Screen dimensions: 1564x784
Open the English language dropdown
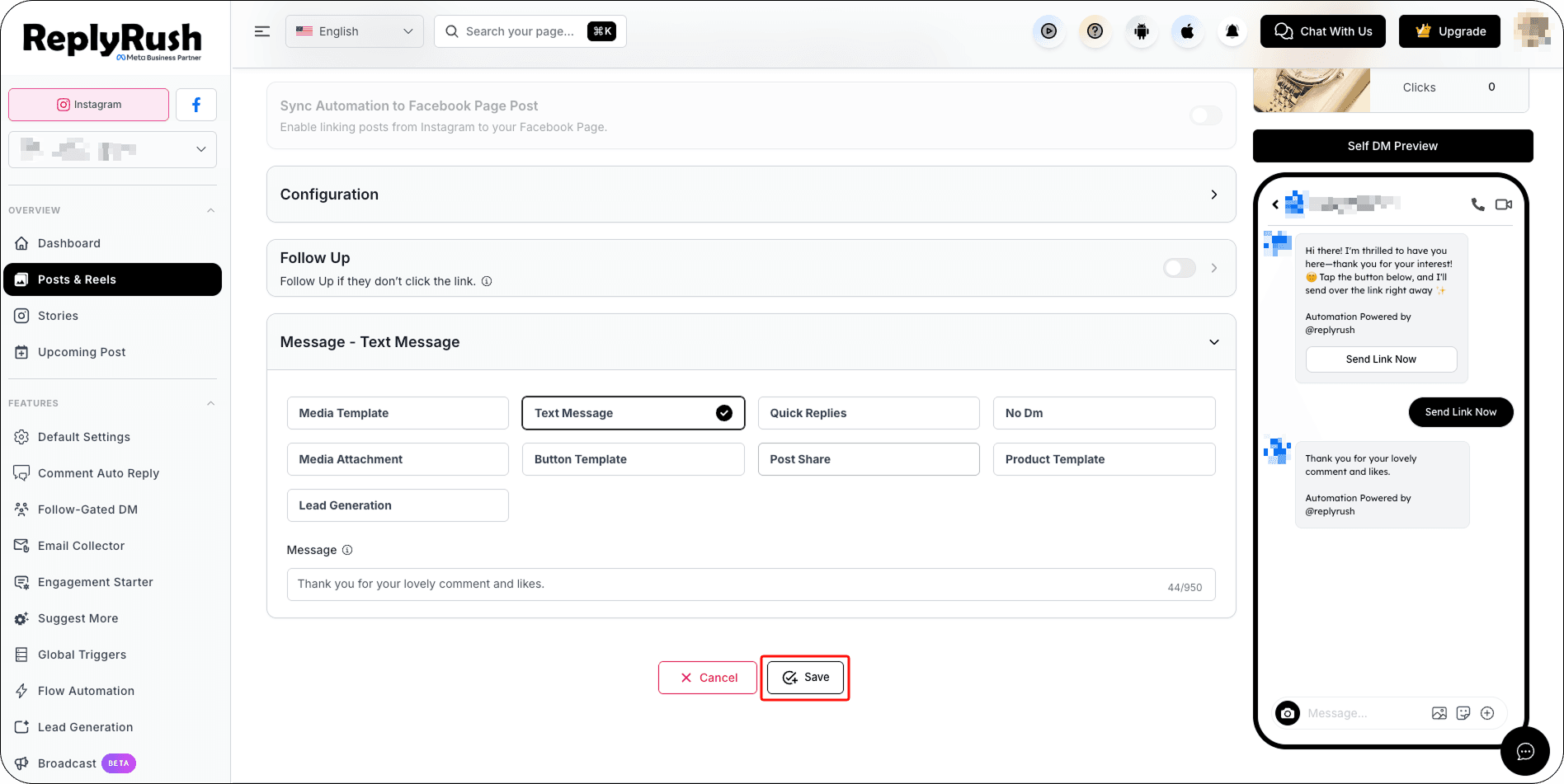tap(355, 31)
